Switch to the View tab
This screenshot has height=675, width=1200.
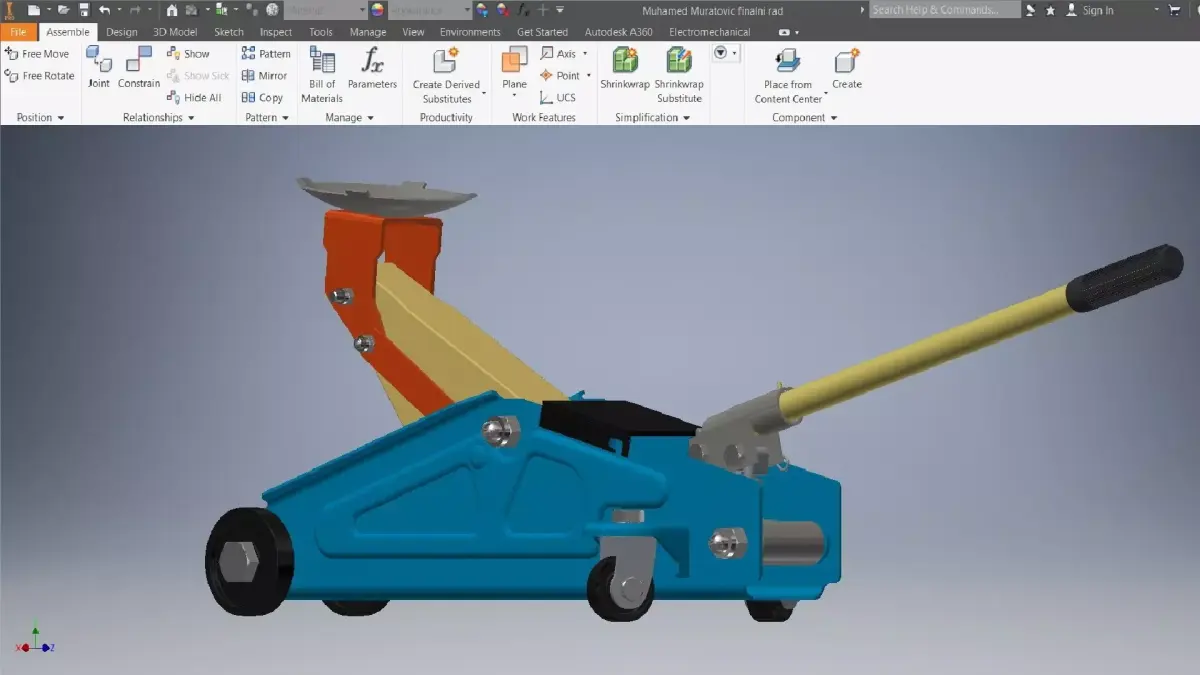pyautogui.click(x=413, y=32)
